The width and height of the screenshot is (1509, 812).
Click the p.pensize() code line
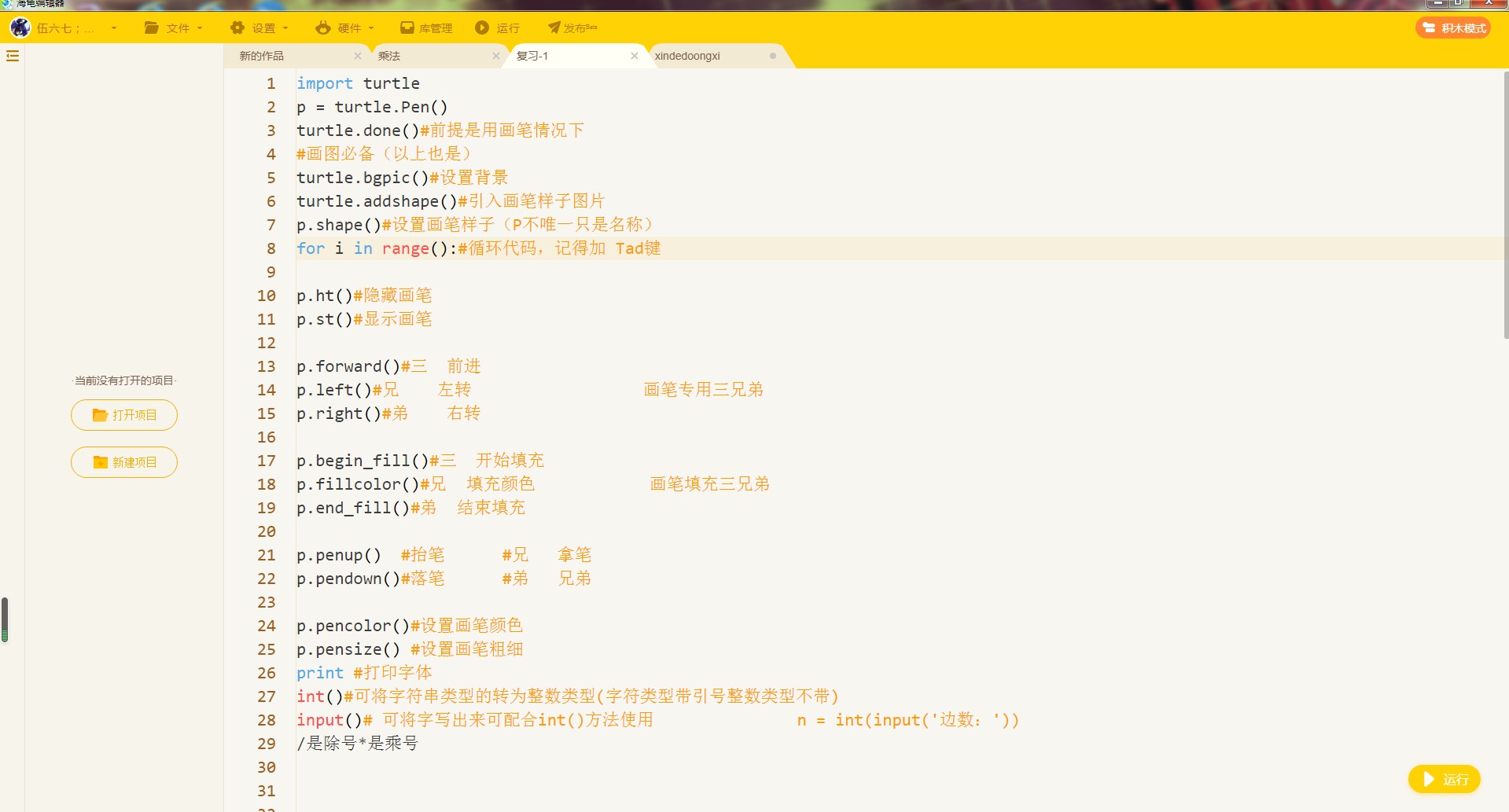click(410, 649)
